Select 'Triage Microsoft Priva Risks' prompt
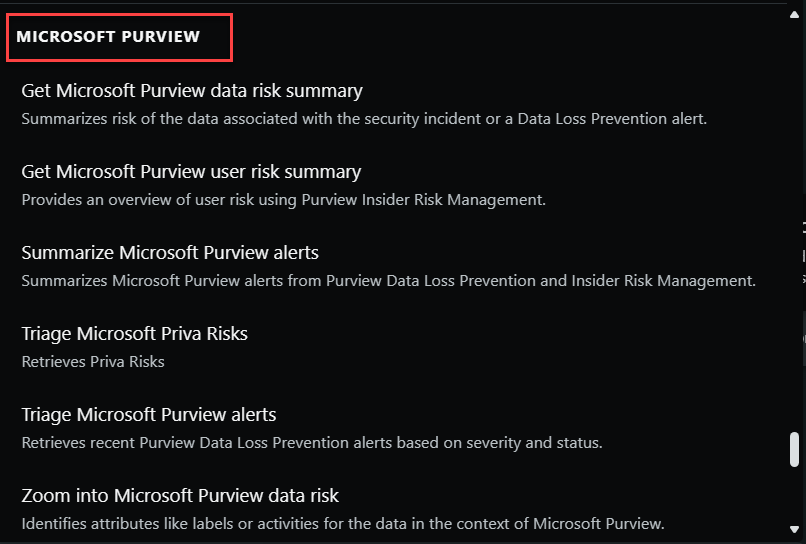806x544 pixels. [x=135, y=334]
